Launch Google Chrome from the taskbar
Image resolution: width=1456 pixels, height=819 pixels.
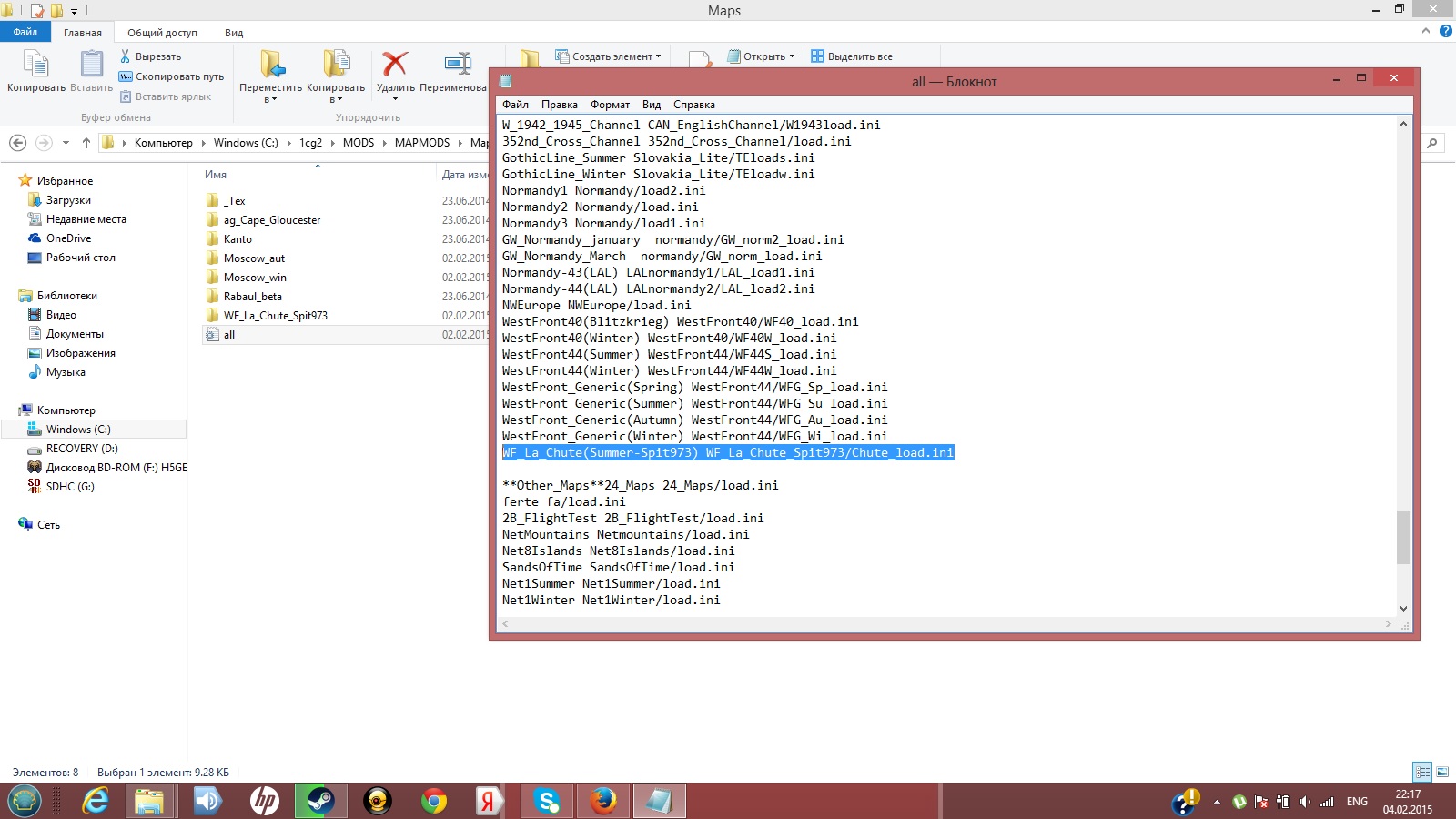434,801
